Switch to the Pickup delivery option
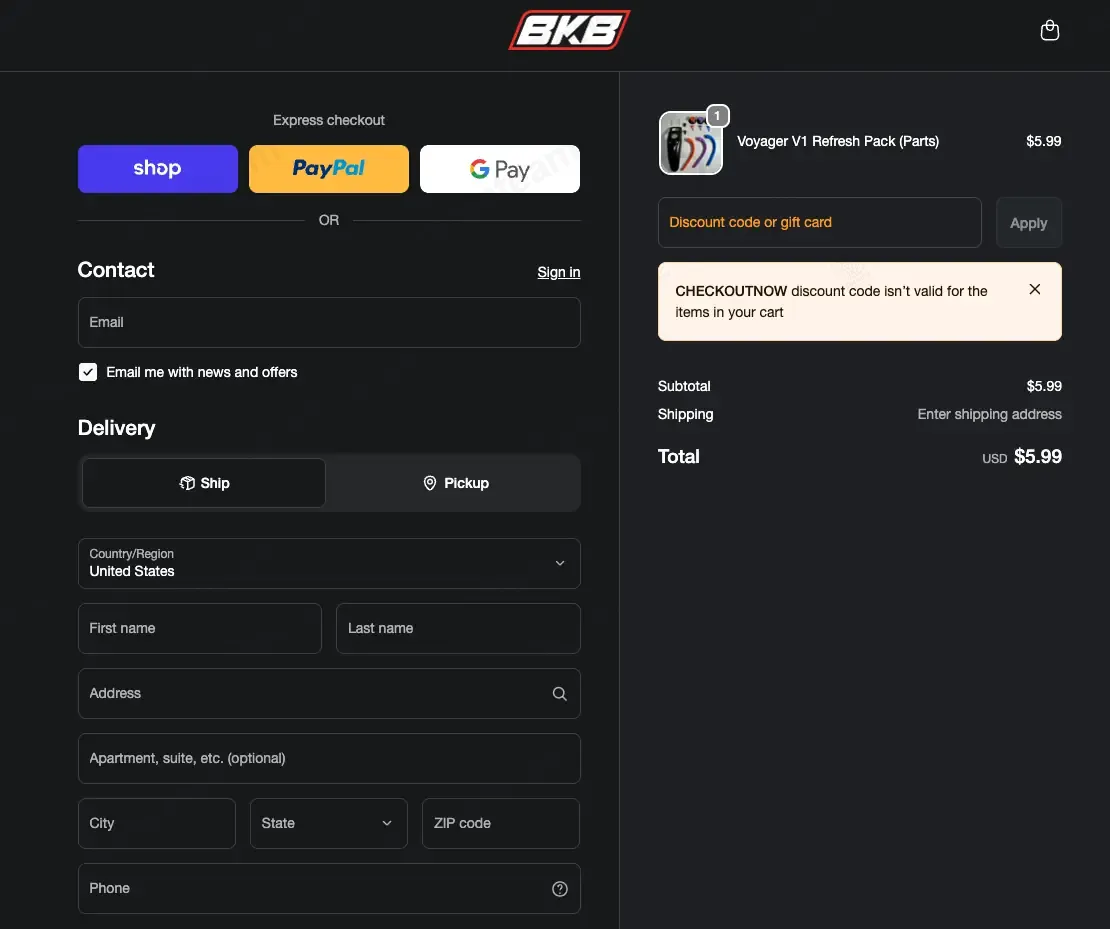This screenshot has height=929, width=1110. coord(456,483)
